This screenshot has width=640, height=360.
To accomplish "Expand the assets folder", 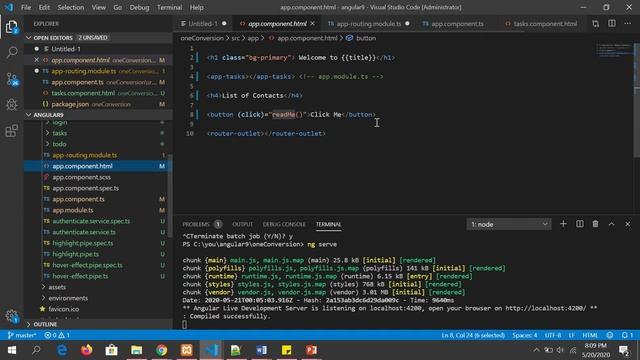I will click(57, 287).
